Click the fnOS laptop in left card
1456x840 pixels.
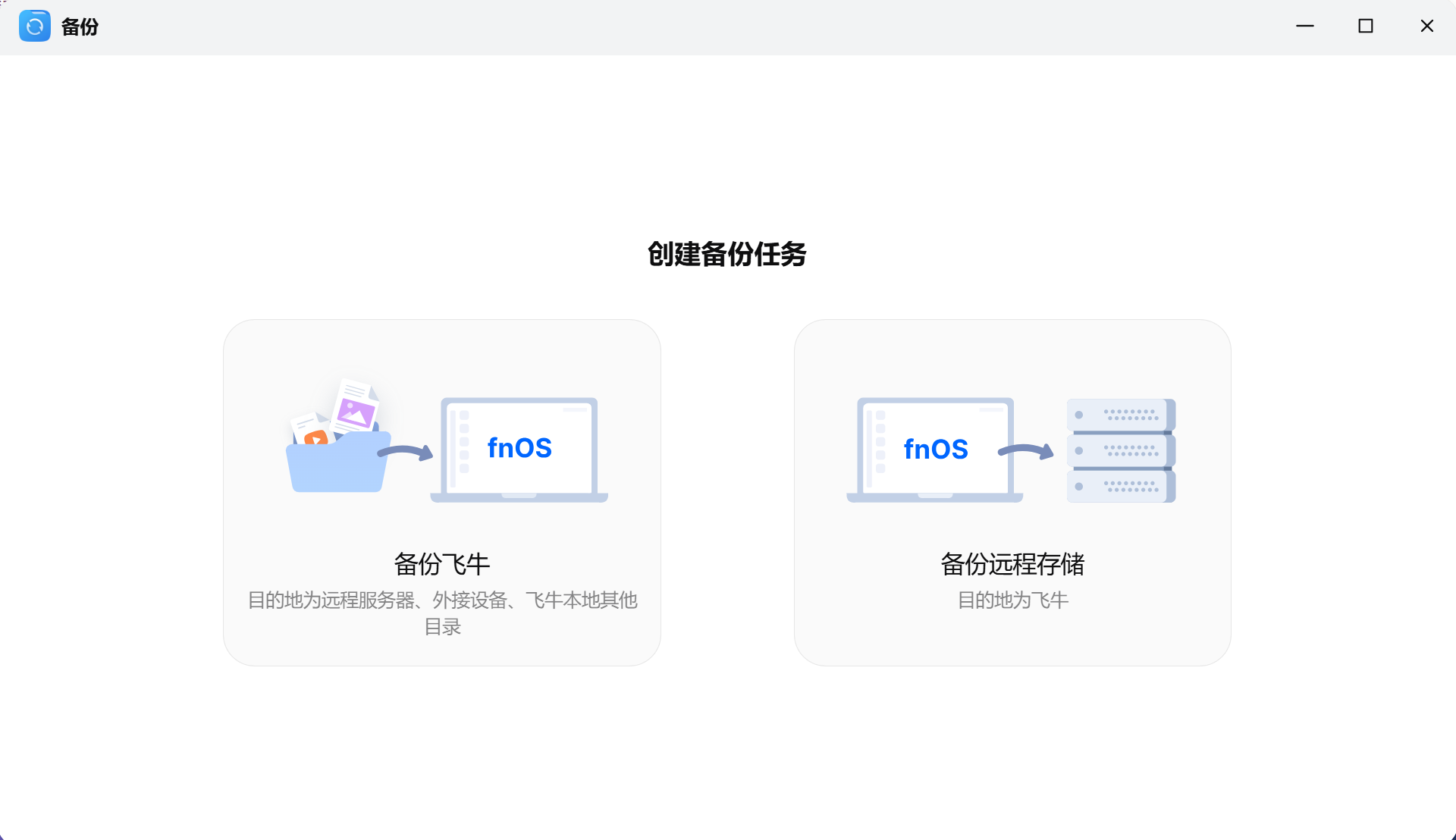[x=519, y=449]
